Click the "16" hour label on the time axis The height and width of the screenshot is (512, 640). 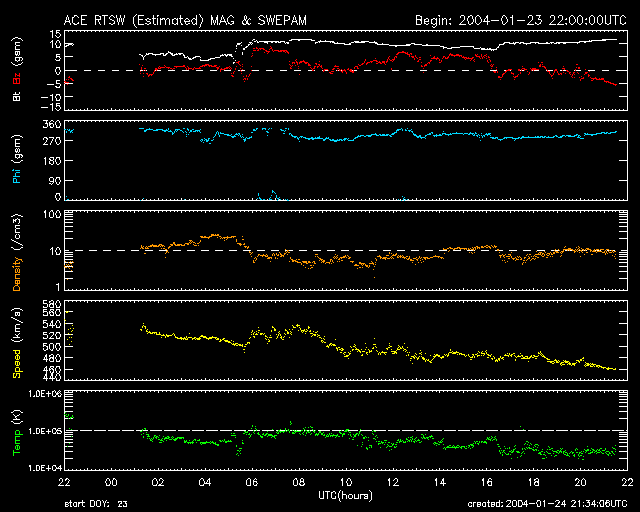[x=487, y=483]
